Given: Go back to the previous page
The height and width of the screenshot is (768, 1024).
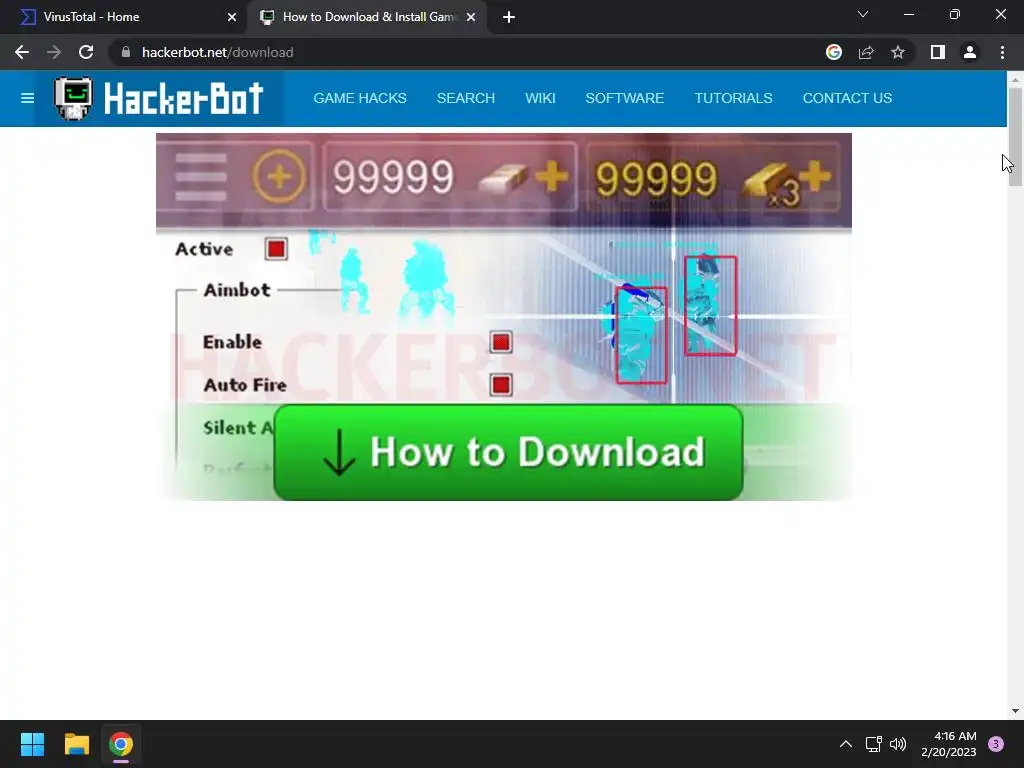Looking at the screenshot, I should click(x=22, y=52).
